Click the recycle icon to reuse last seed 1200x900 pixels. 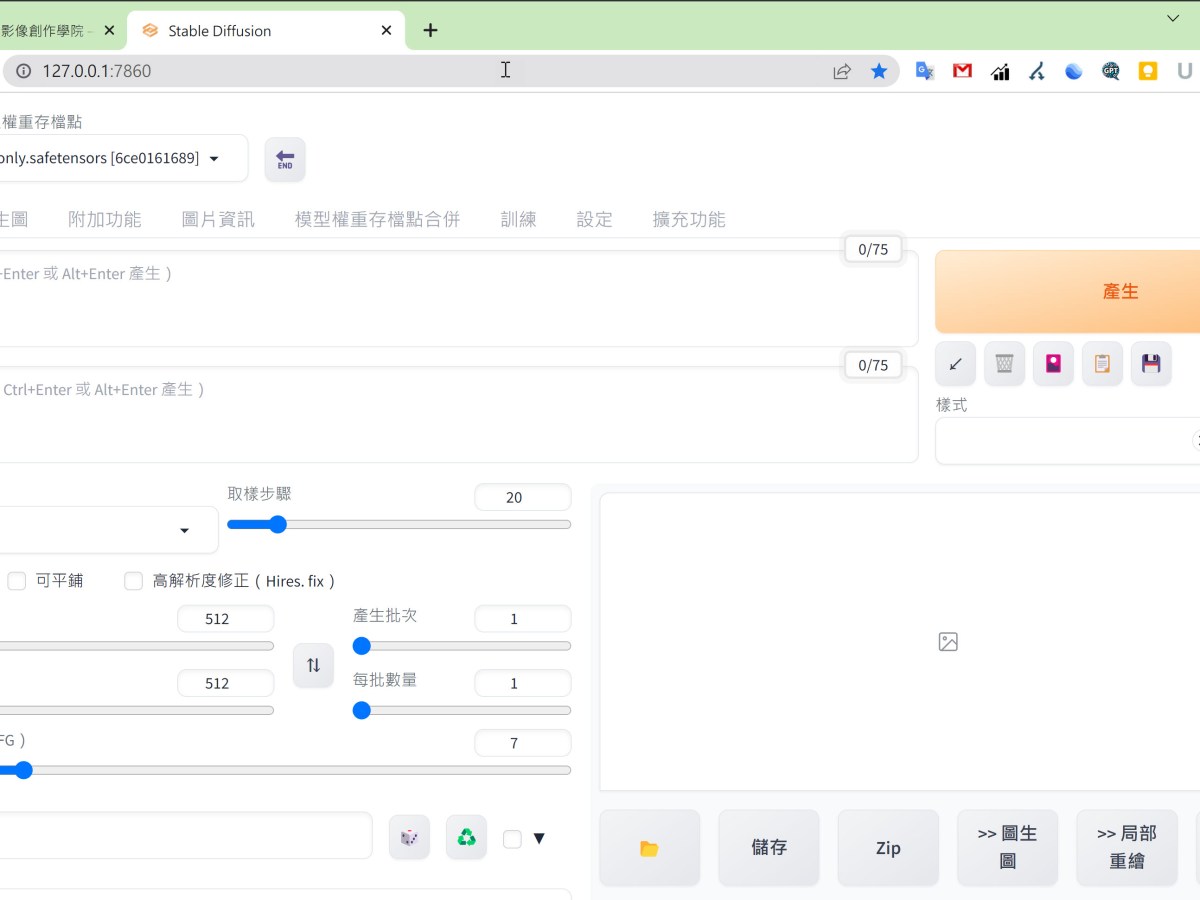tap(466, 837)
